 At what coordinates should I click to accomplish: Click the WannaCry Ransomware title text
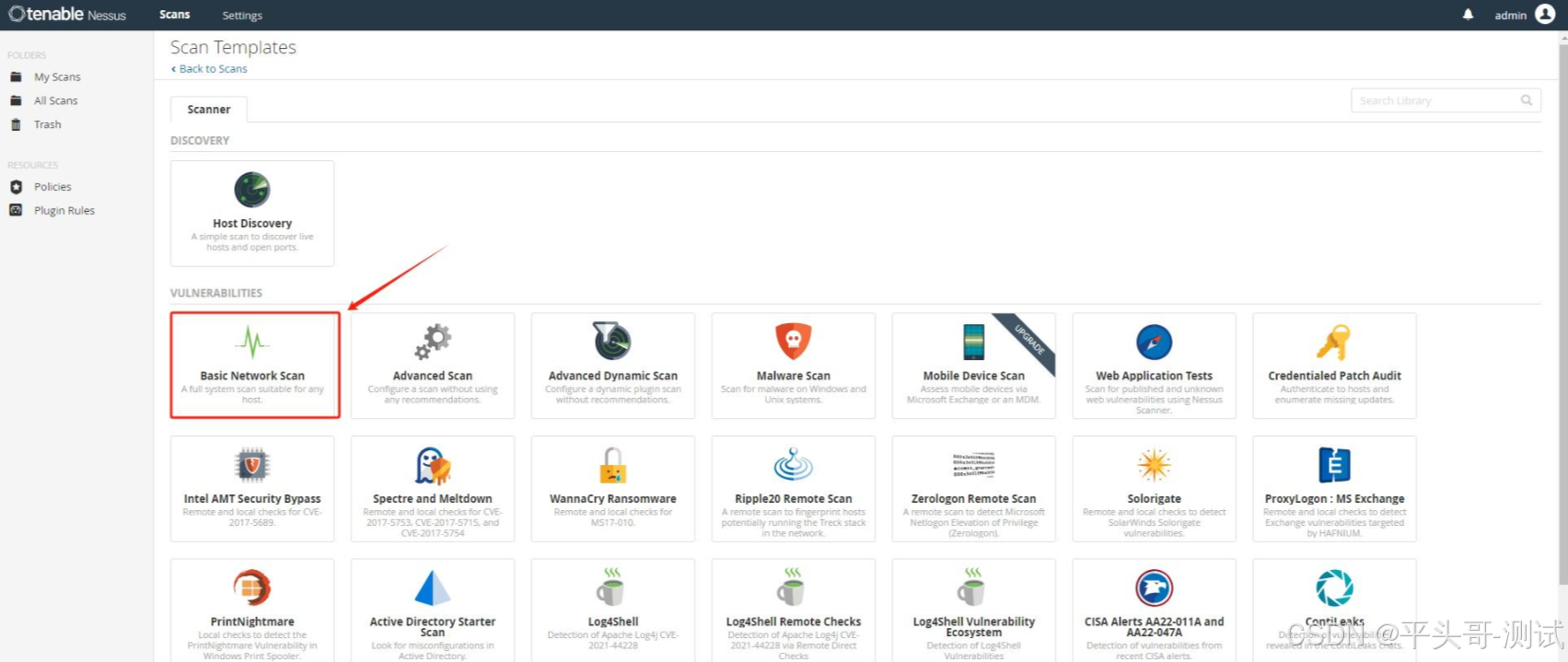[x=612, y=499]
